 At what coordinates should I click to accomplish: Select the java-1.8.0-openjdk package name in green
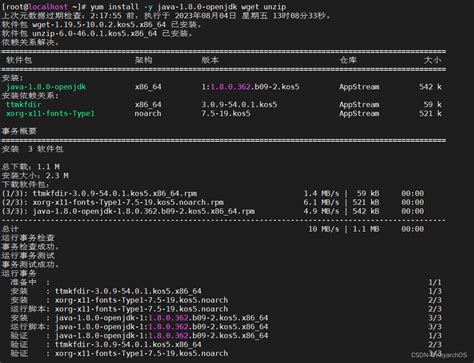pos(46,87)
